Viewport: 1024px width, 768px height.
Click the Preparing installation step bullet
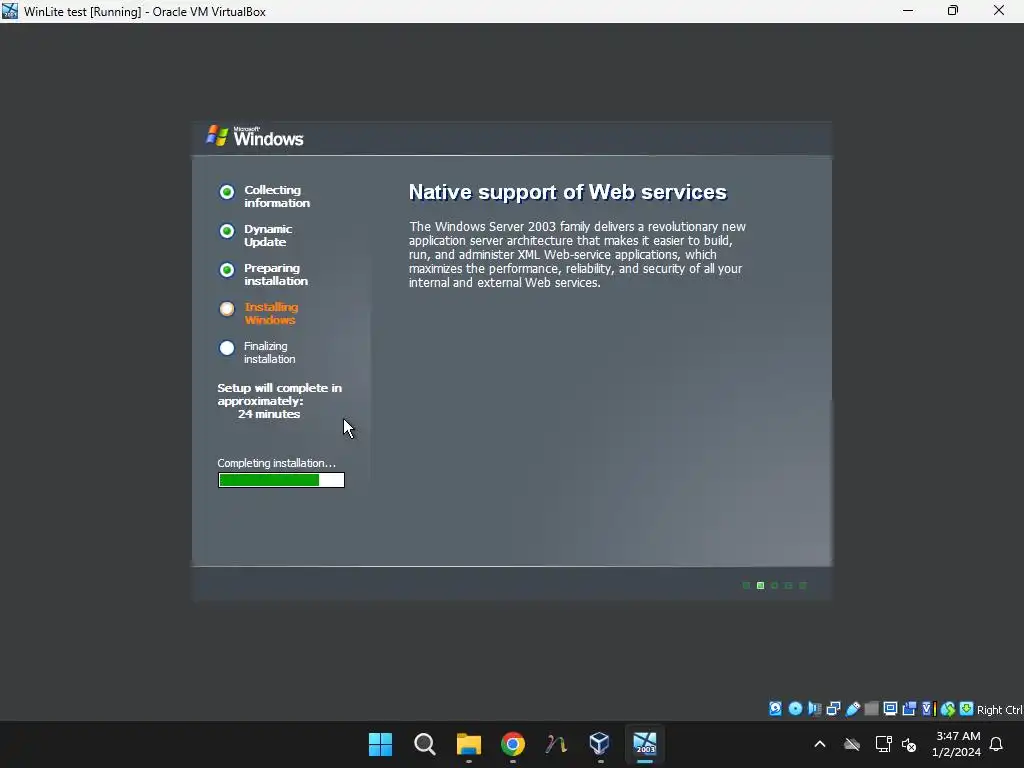pos(227,270)
